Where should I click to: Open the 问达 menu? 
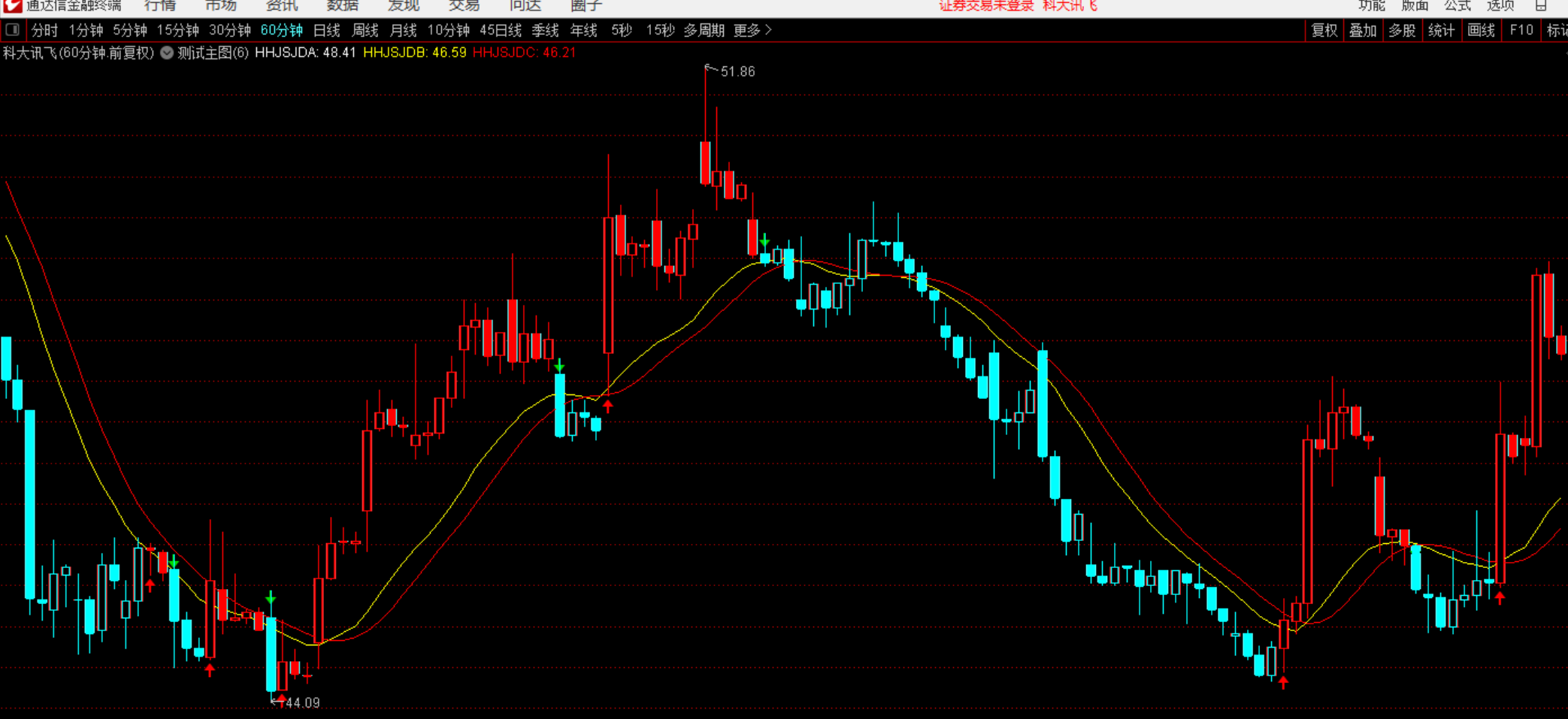coord(525,6)
